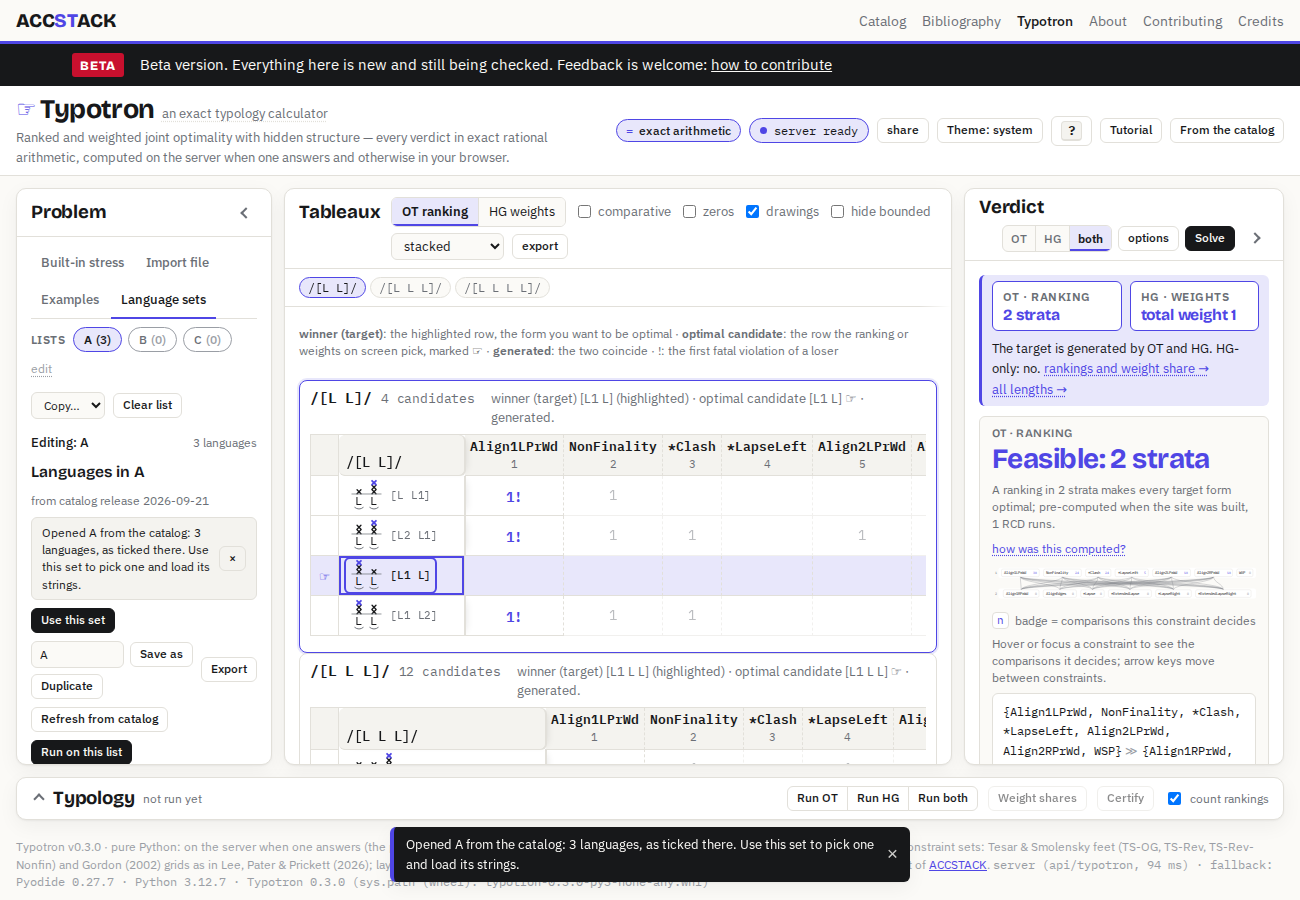The image size is (1300, 900).
Task: Open Catalog in the top navigation
Action: (x=883, y=21)
